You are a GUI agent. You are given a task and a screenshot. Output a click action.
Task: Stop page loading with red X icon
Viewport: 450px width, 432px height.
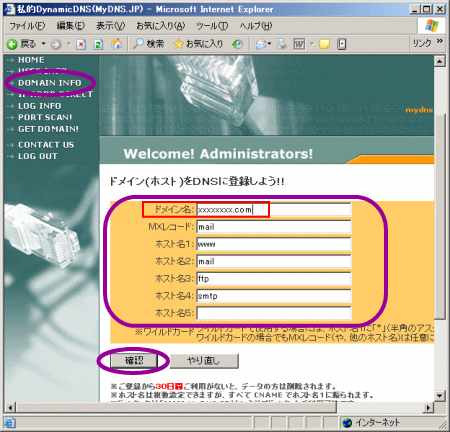tap(81, 44)
